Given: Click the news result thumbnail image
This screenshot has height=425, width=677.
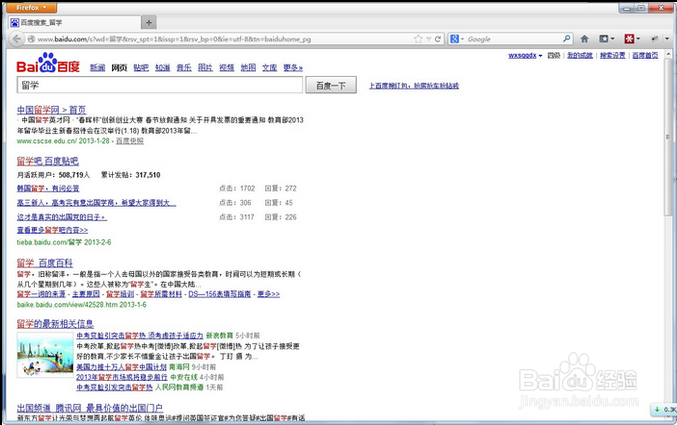Looking at the screenshot, I should click(x=45, y=355).
